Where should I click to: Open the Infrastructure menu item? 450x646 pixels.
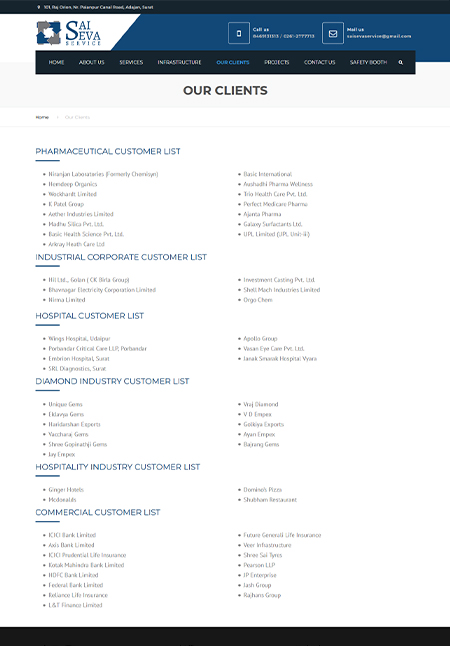click(179, 63)
